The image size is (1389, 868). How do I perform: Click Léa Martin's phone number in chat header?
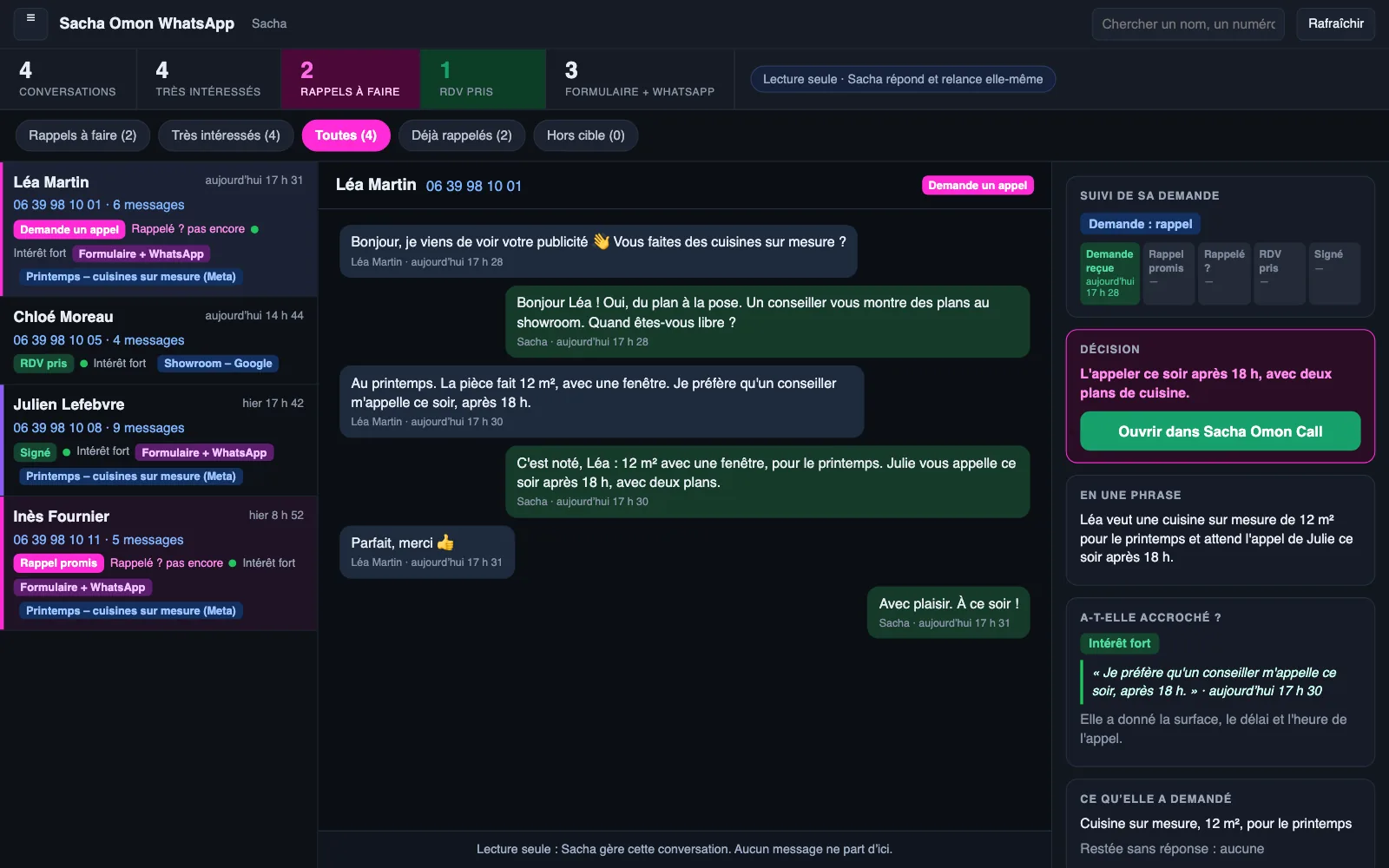[474, 186]
